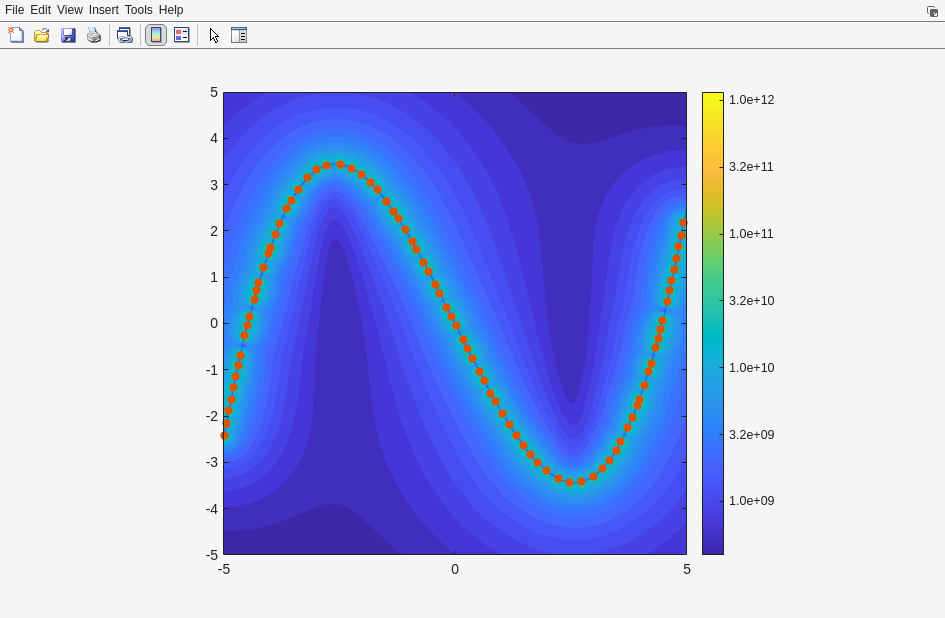
Task: Toggle the Insert Legend toolbar button
Action: point(181,35)
